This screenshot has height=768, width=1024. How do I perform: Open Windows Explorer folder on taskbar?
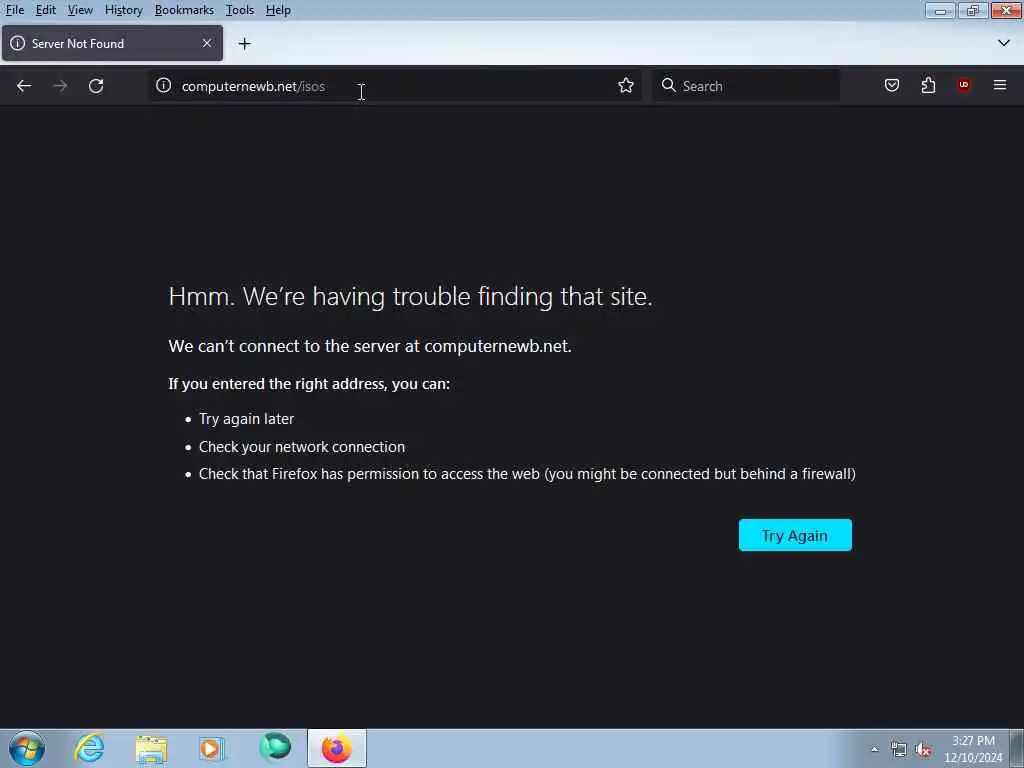[152, 748]
